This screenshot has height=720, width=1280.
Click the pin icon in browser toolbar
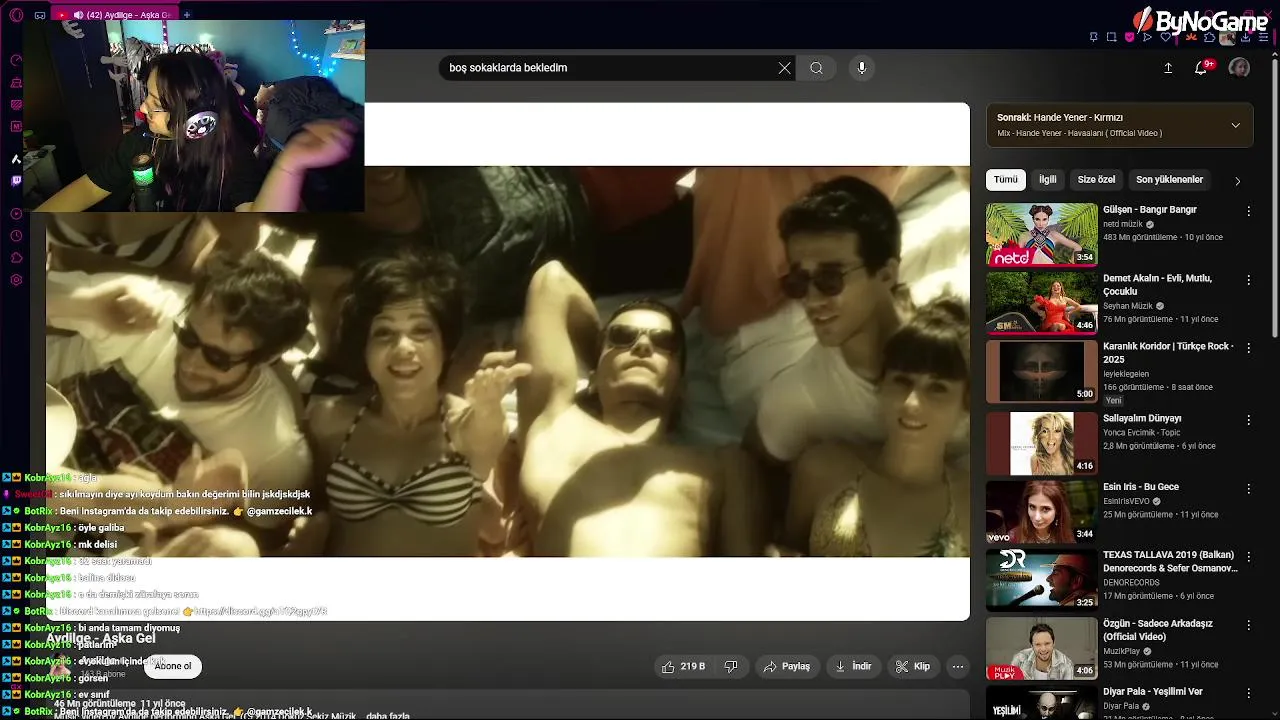point(1094,37)
